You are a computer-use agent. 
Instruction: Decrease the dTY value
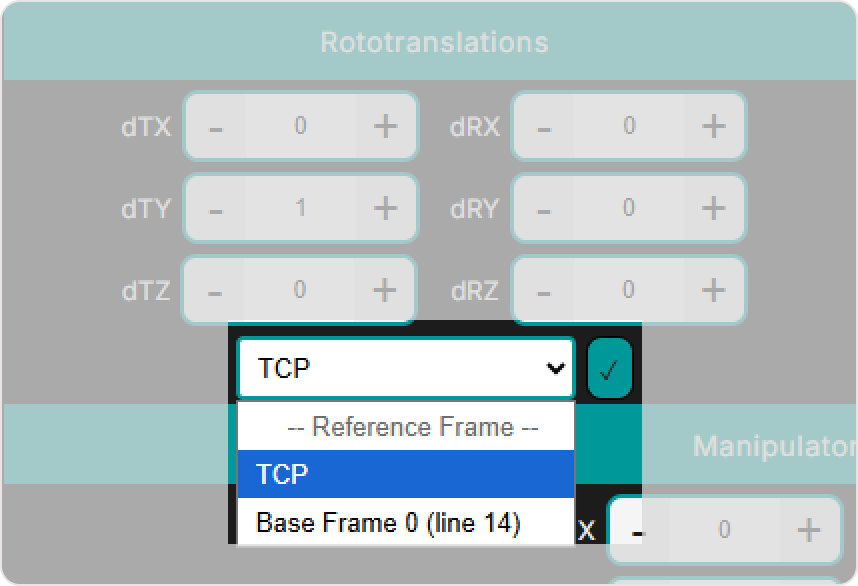pos(216,209)
